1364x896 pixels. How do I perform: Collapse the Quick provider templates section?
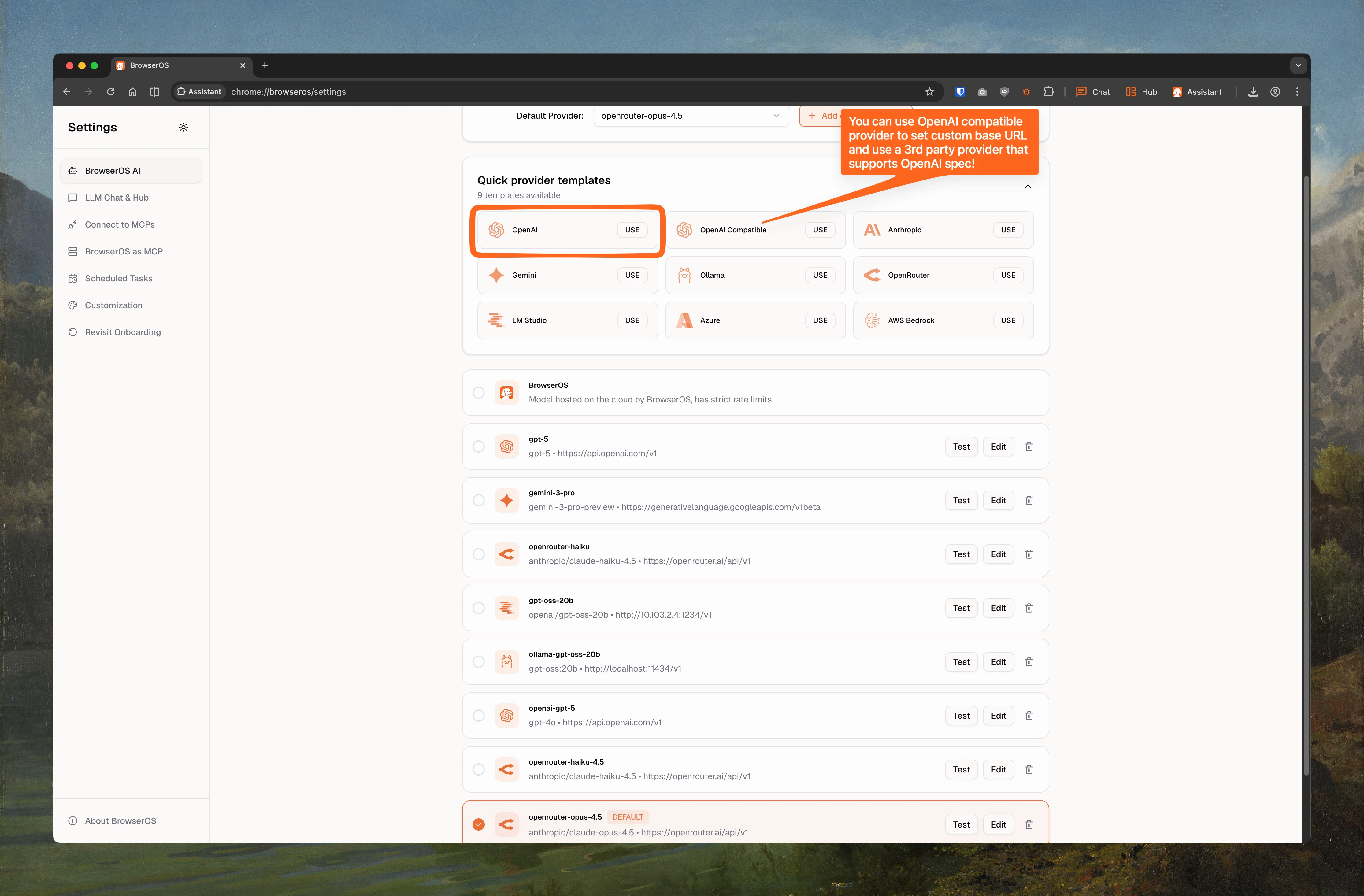point(1028,186)
